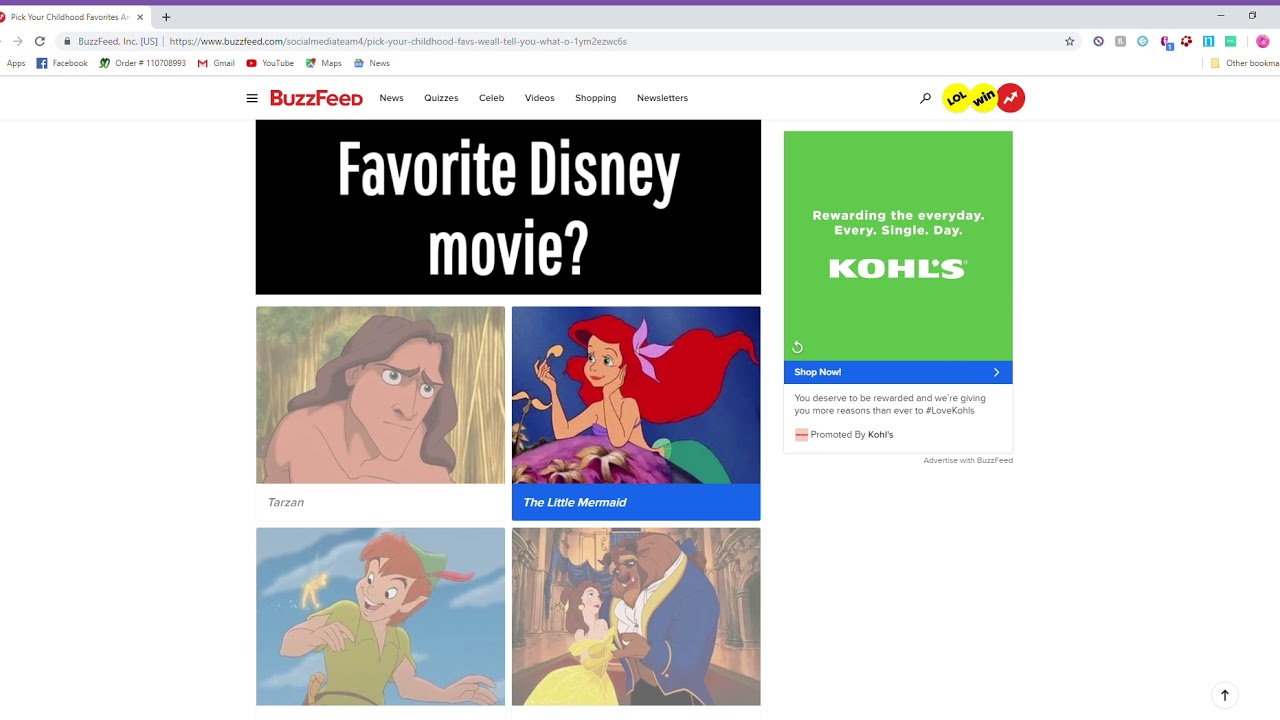Open the Facebook bookmark
Screen dimensions: 1280x720
(62, 63)
